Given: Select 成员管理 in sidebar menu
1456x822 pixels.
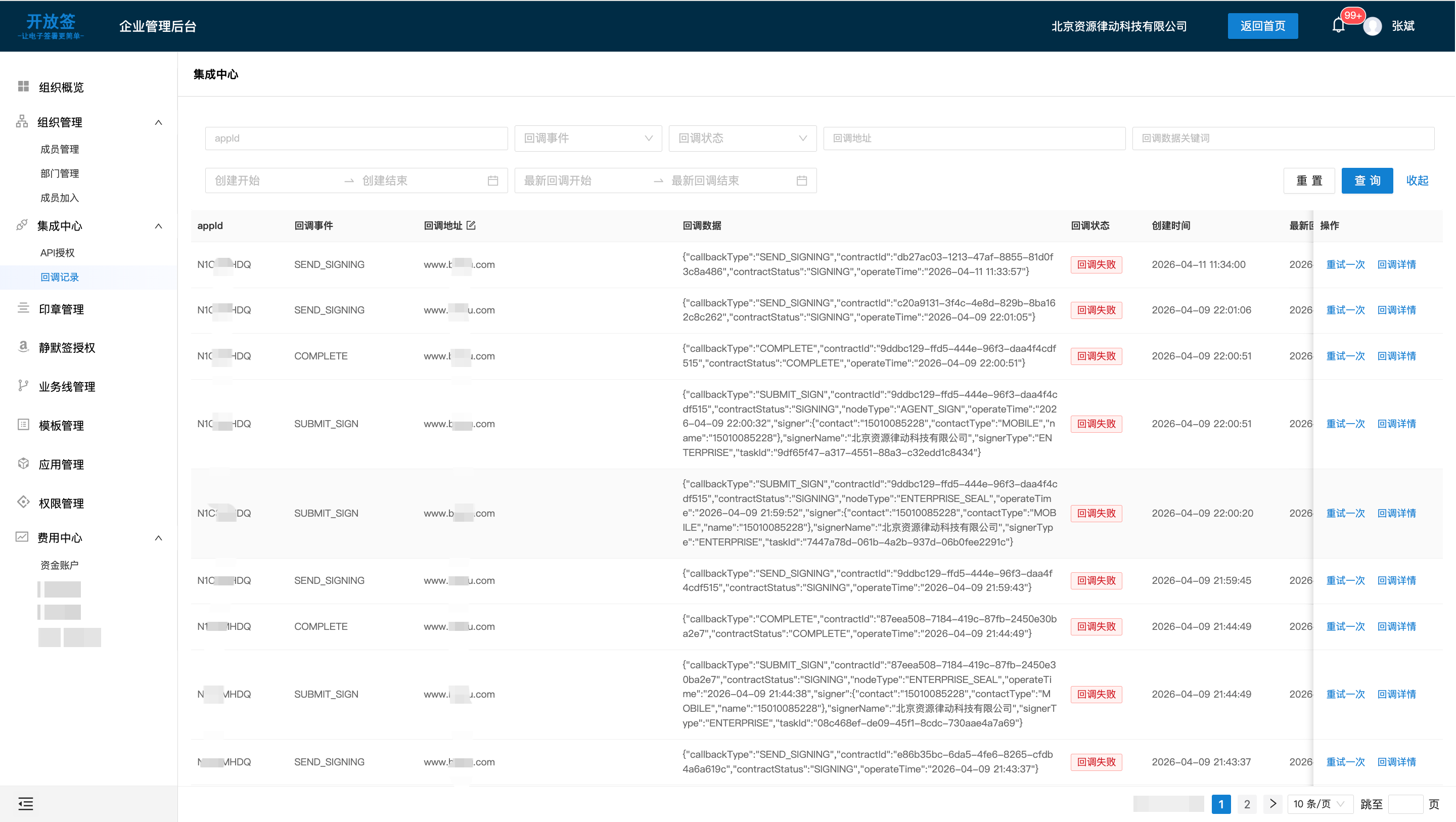Looking at the screenshot, I should click(x=59, y=149).
